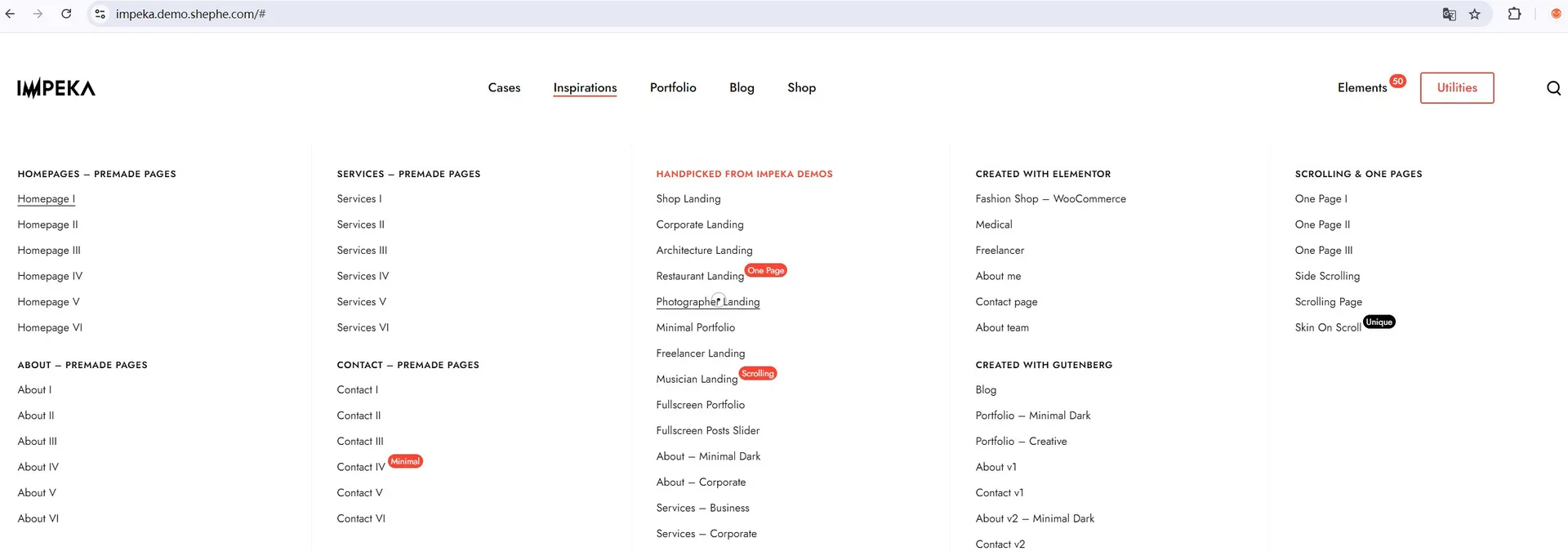Click the browser back arrow
This screenshot has width=1568, height=551.
[10, 14]
